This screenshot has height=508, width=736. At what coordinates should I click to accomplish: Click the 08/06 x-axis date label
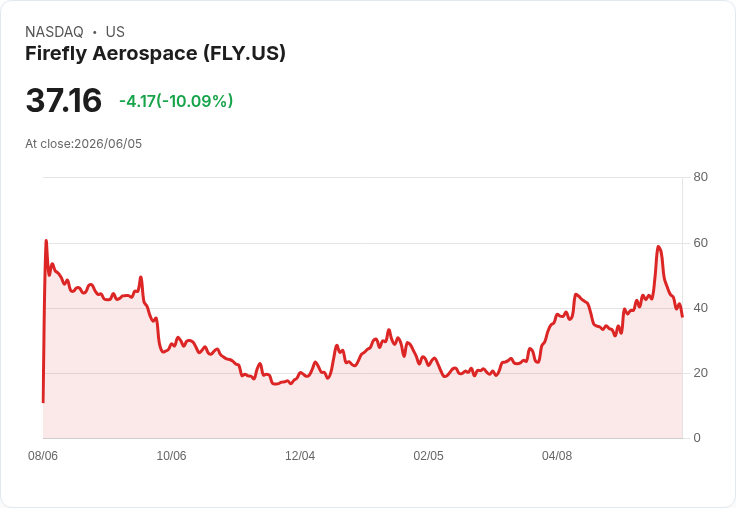point(43,456)
